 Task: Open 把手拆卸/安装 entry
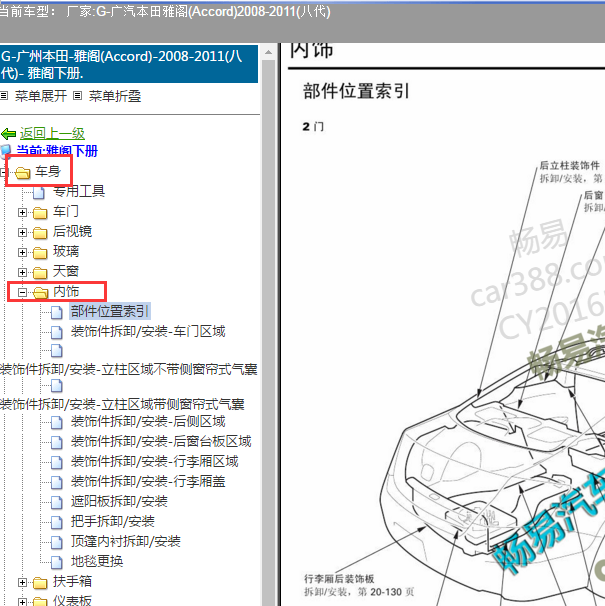pos(112,522)
